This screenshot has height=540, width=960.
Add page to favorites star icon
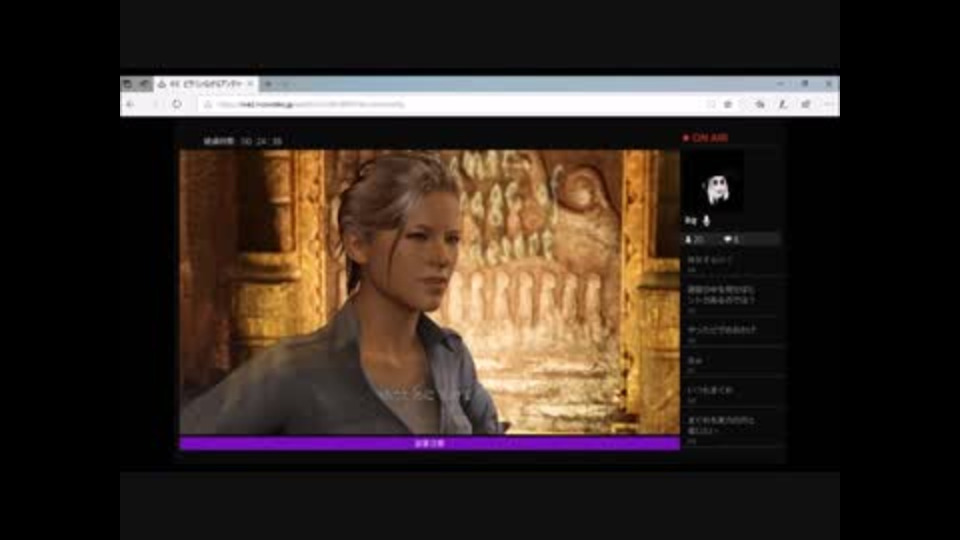pyautogui.click(x=728, y=105)
